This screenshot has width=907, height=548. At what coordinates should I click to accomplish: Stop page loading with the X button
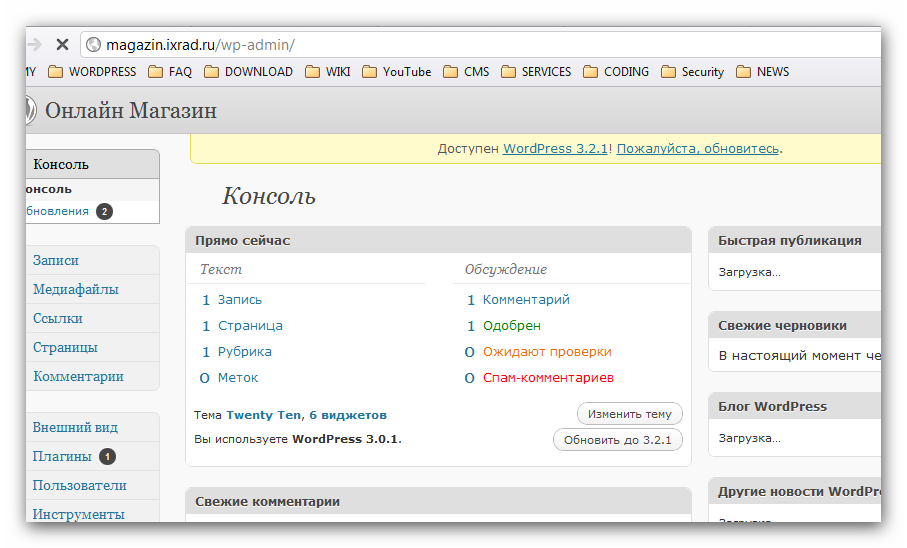click(x=62, y=45)
